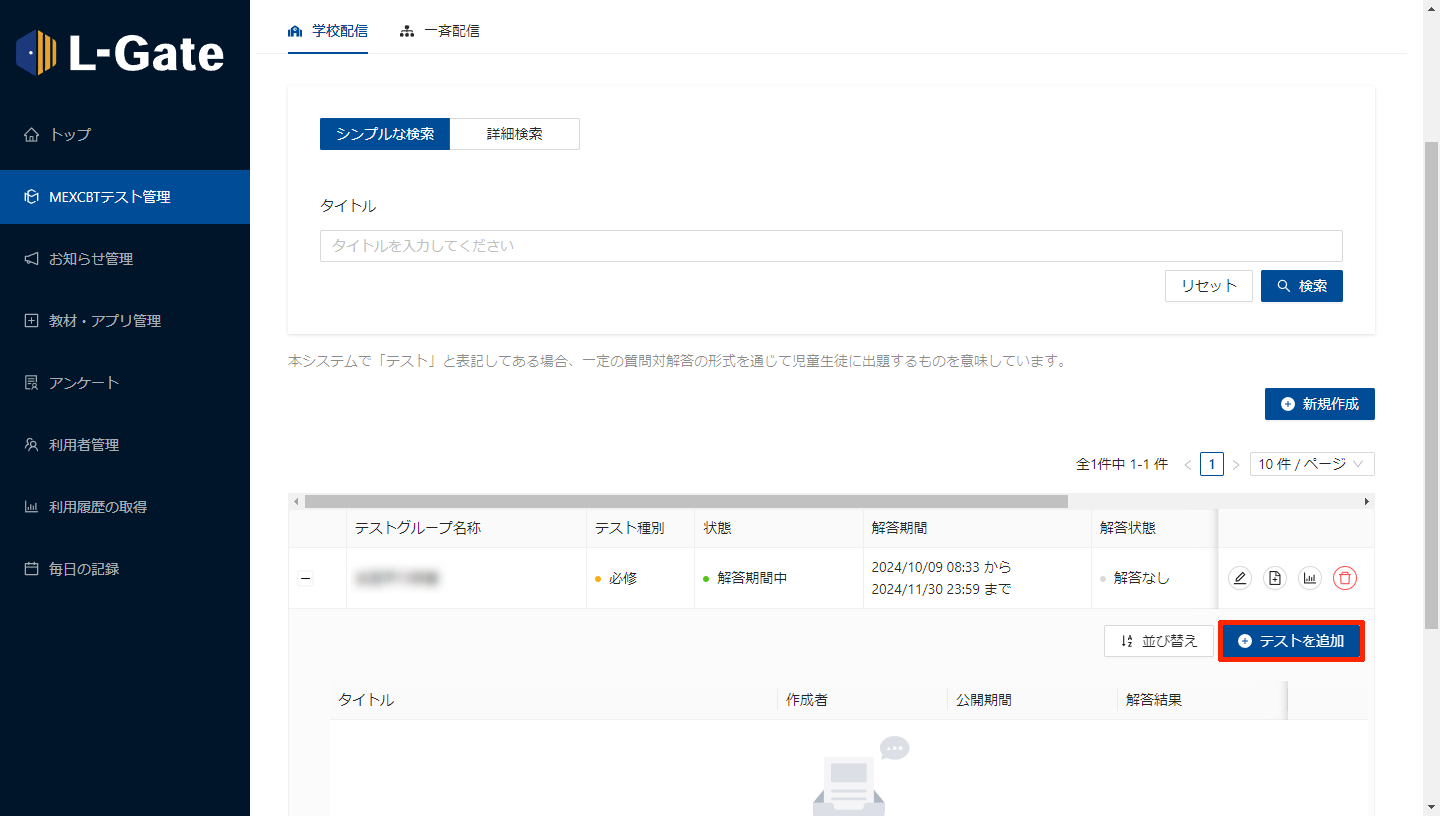Click the タイトル search input field
1440x816 pixels.
pos(830,246)
